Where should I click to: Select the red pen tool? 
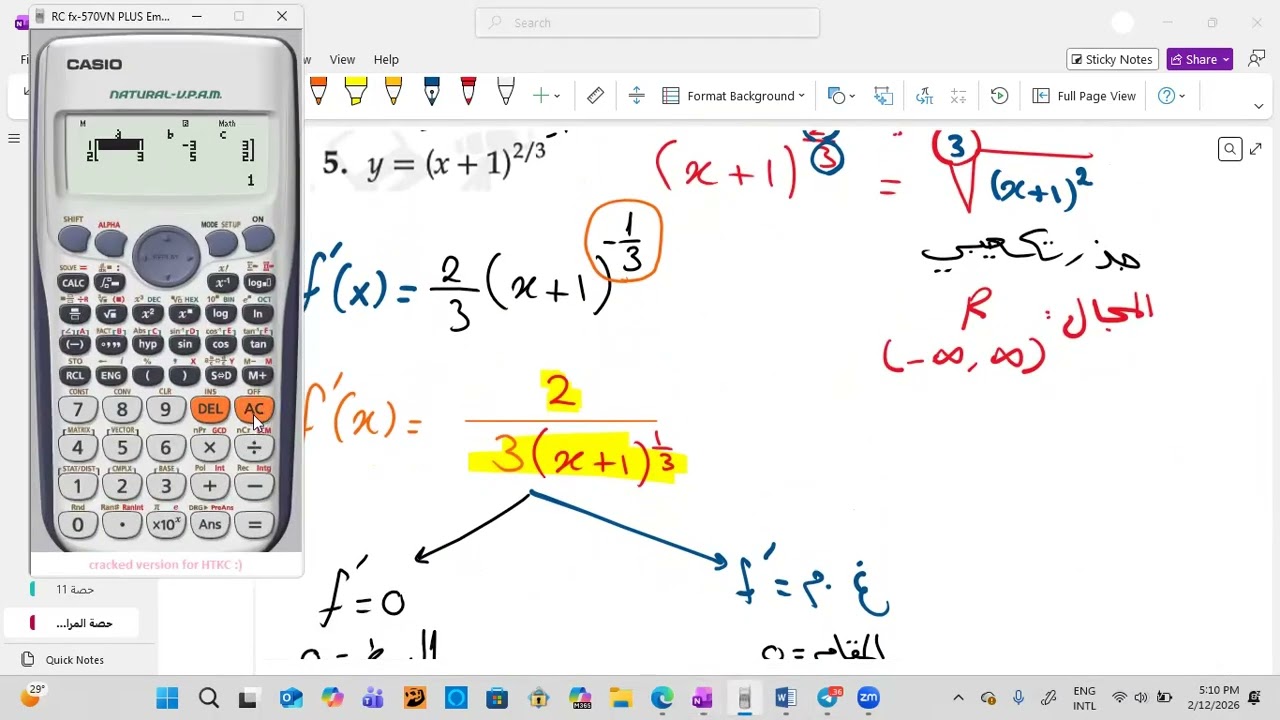click(x=468, y=92)
